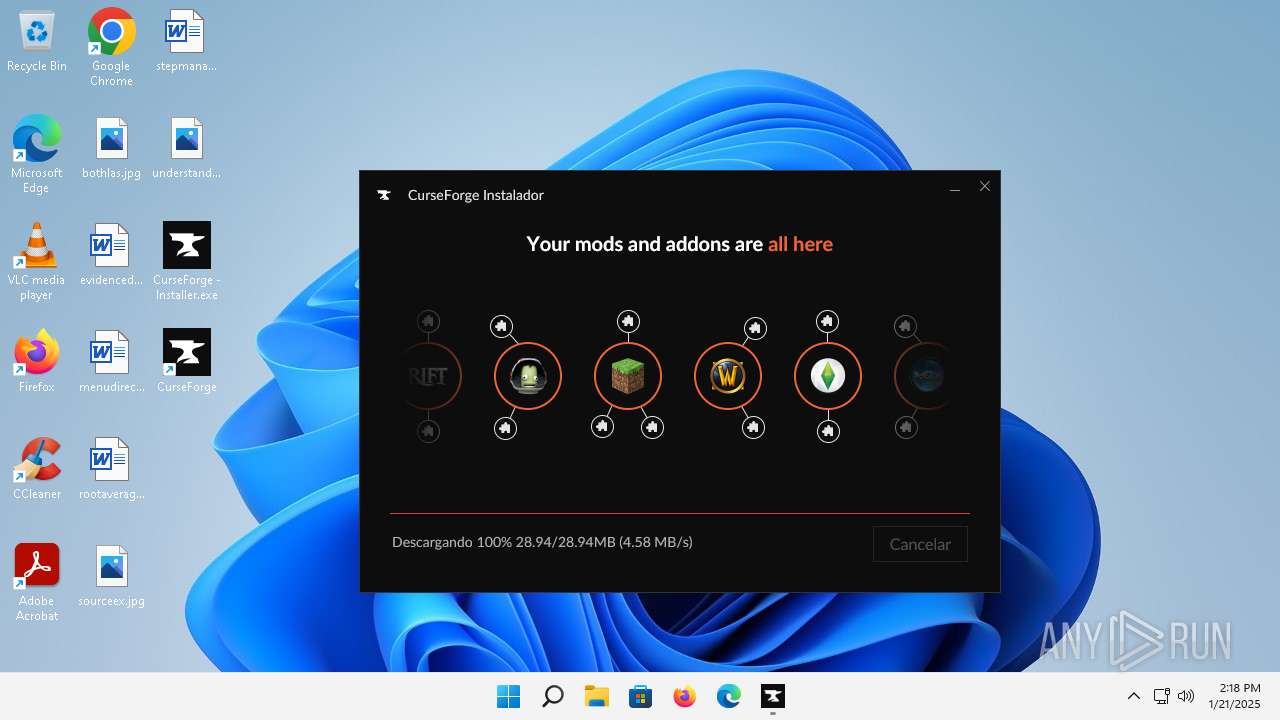Click the Sims plumbob game icon
Image resolution: width=1280 pixels, height=720 pixels.
point(828,376)
